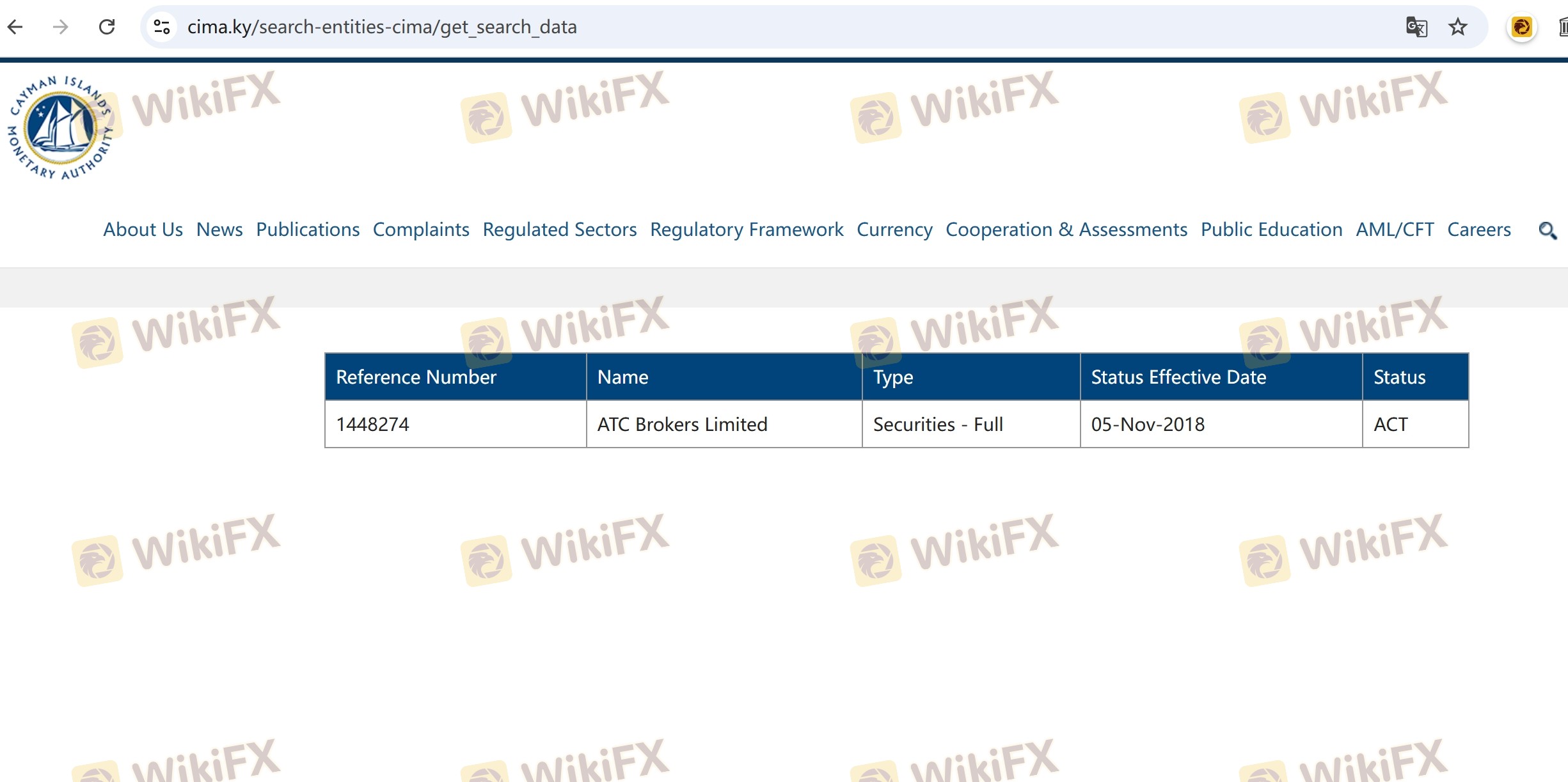Open the News menu item
Image resolution: width=1568 pixels, height=782 pixels.
(x=219, y=230)
